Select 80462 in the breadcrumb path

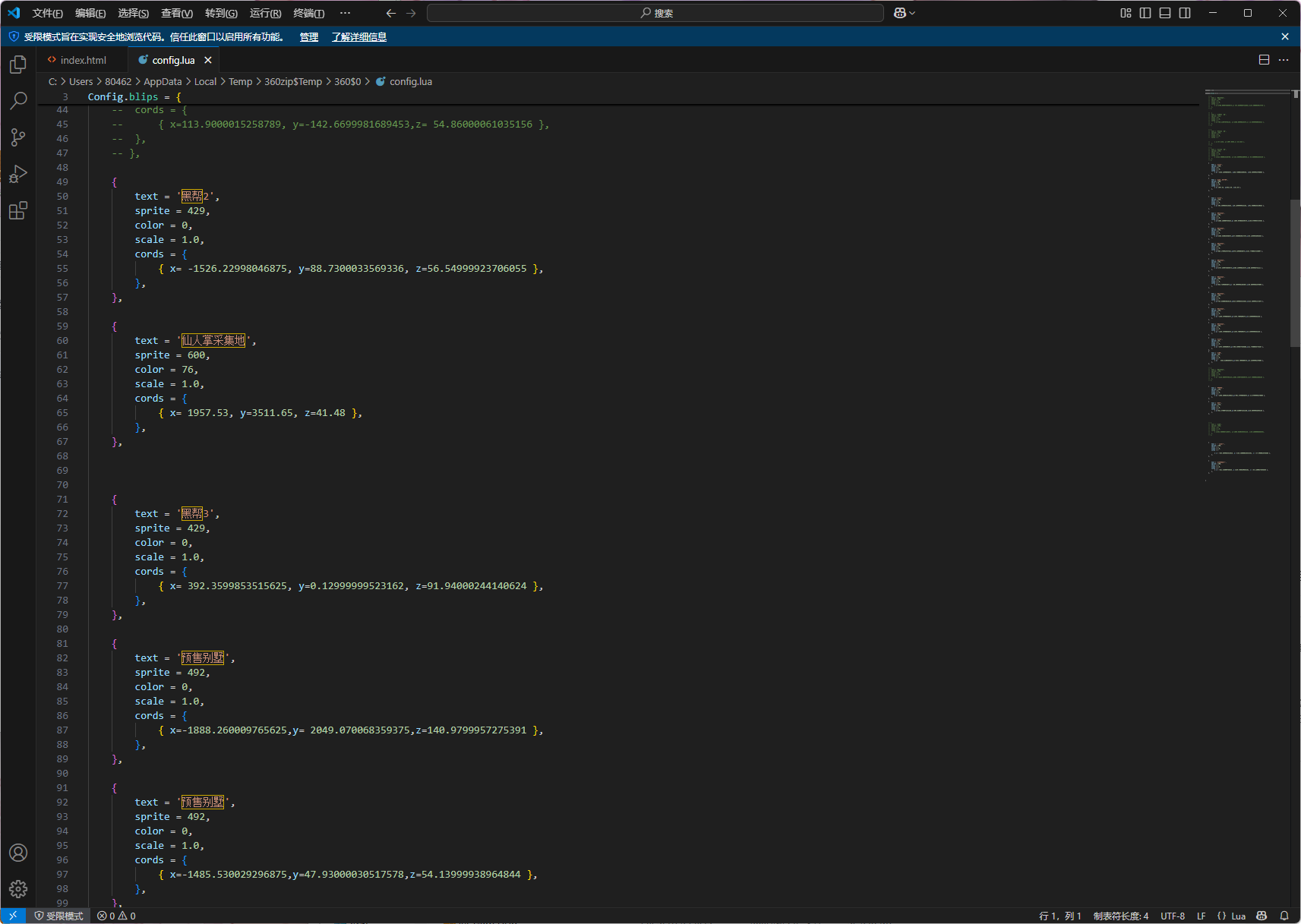pyautogui.click(x=118, y=81)
